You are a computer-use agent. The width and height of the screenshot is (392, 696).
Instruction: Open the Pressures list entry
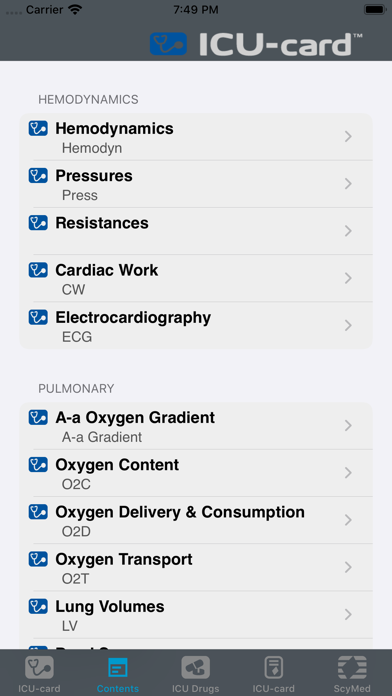coord(196,184)
